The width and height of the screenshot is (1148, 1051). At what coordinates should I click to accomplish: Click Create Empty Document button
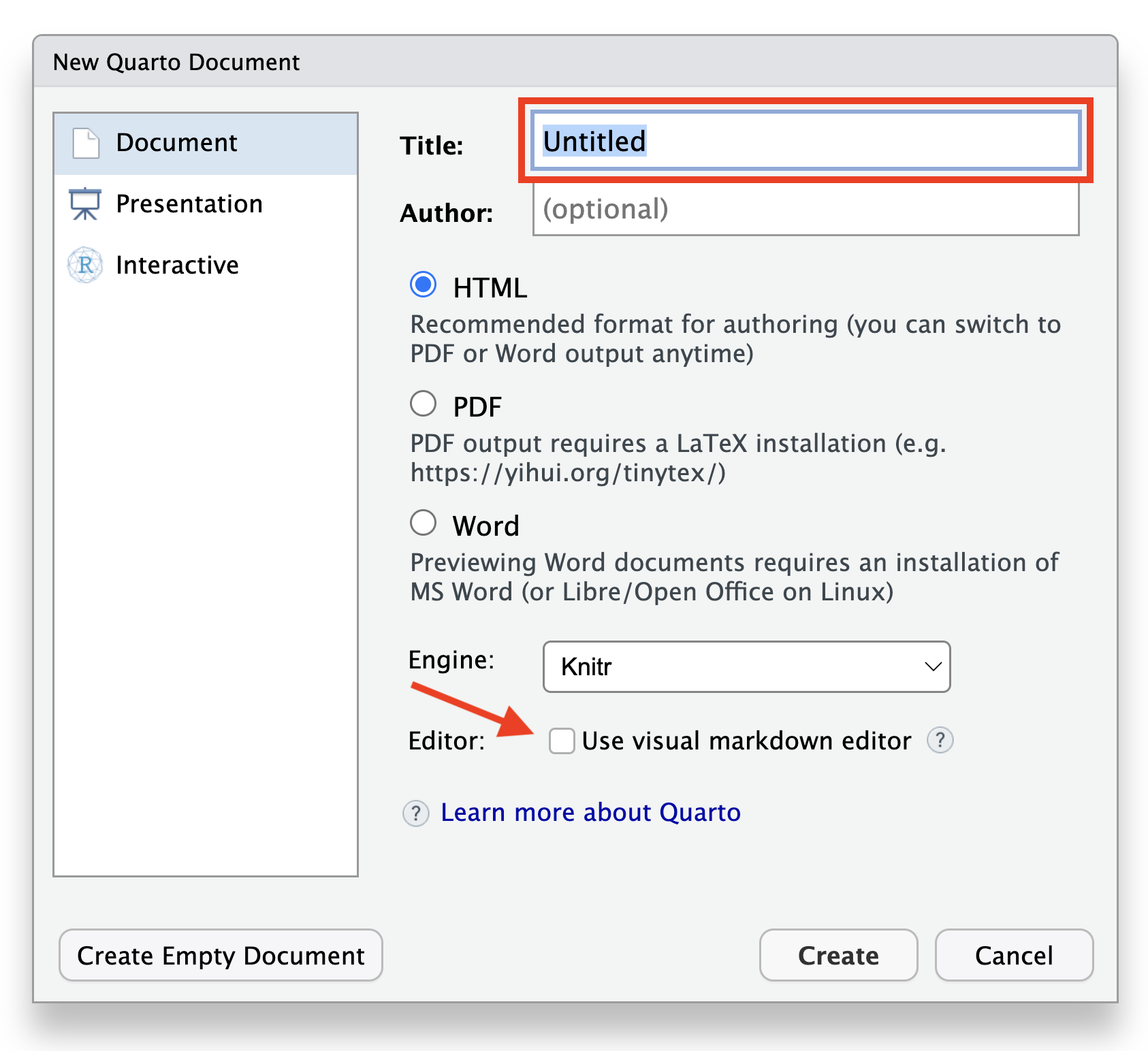click(221, 955)
